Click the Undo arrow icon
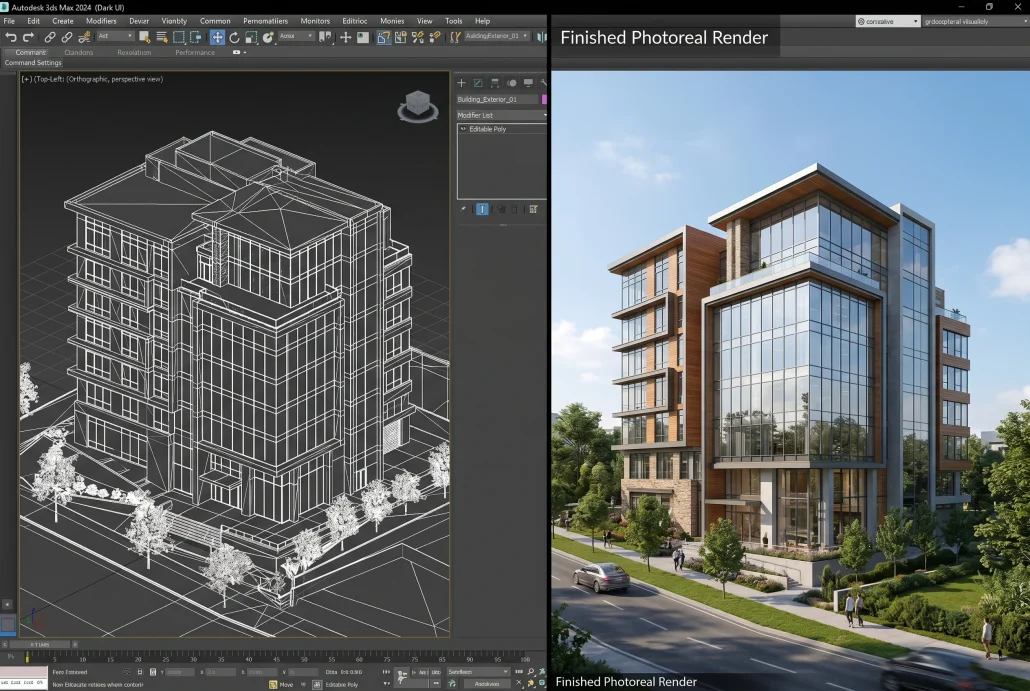The width and height of the screenshot is (1030, 691). pyautogui.click(x=11, y=37)
